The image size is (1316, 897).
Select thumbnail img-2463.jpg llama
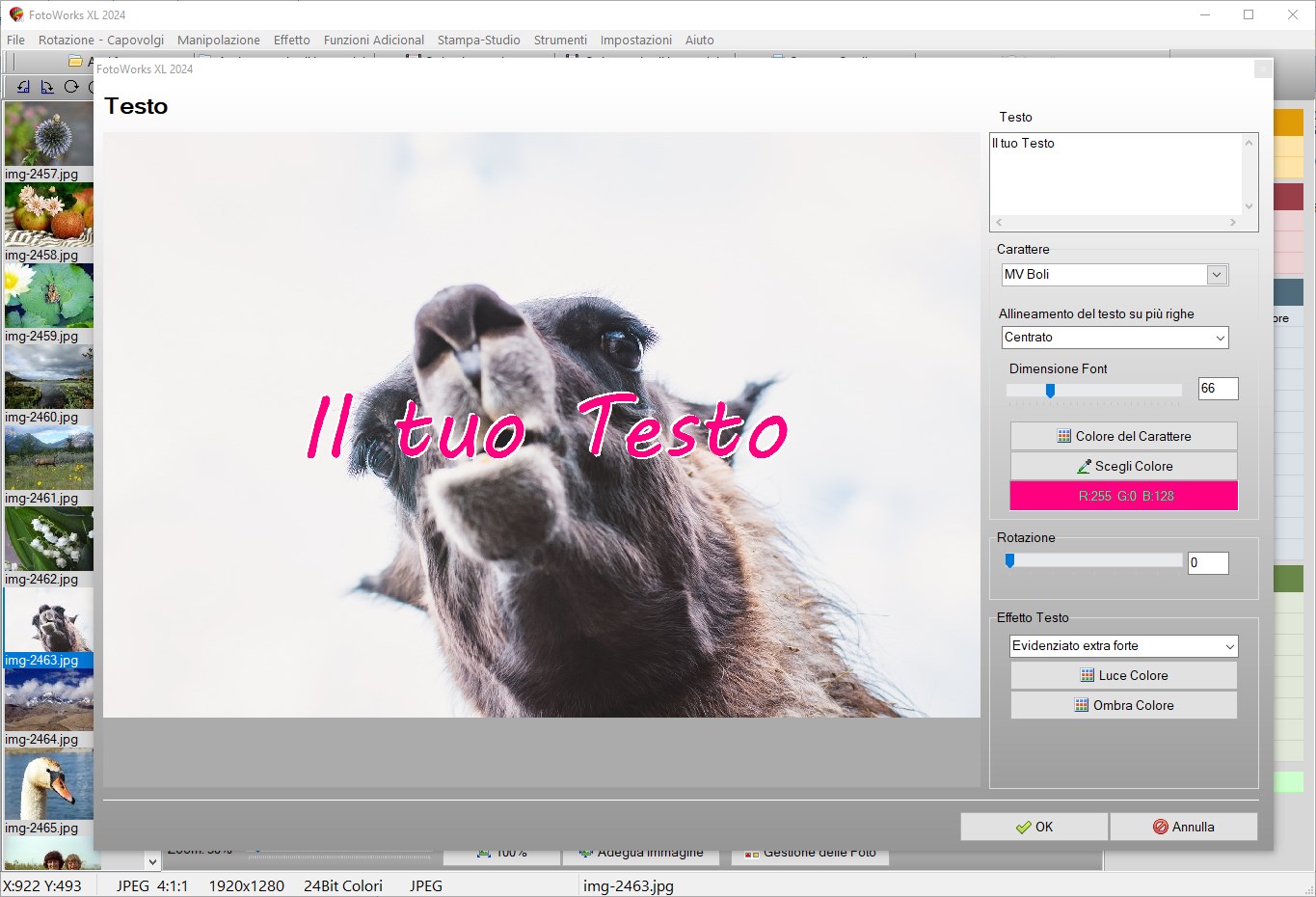[x=48, y=619]
